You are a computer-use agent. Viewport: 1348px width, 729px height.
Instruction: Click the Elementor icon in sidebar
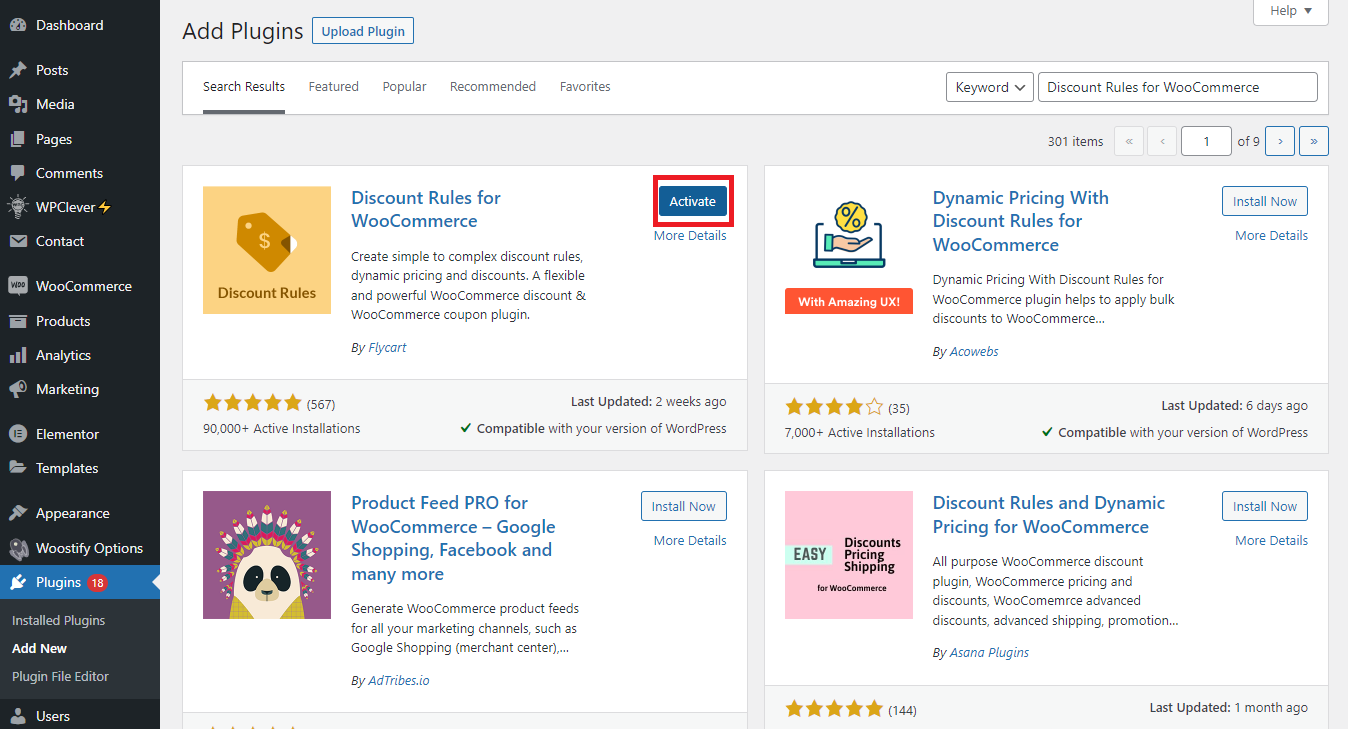18,434
